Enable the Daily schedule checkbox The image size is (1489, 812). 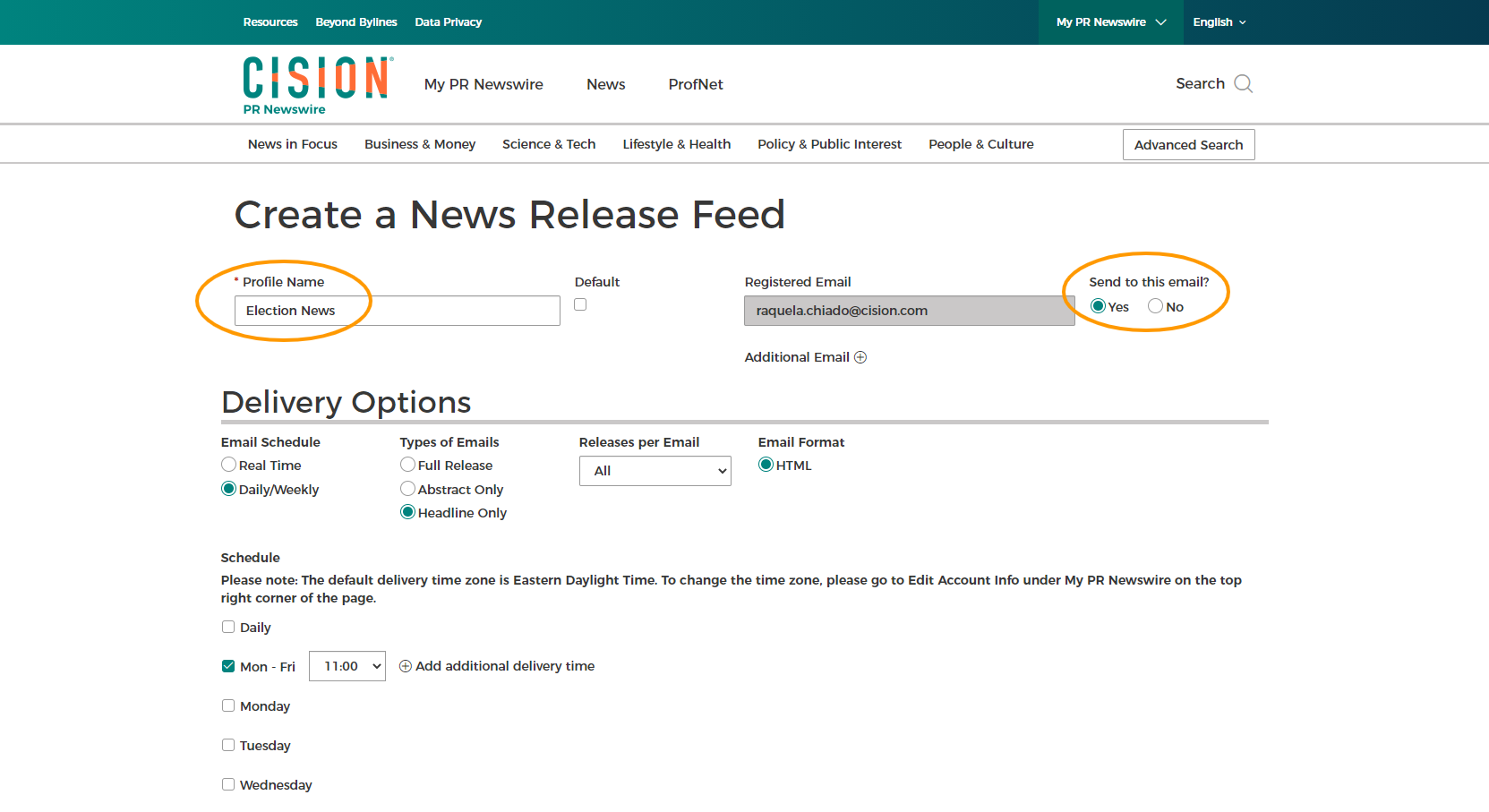pyautogui.click(x=228, y=627)
